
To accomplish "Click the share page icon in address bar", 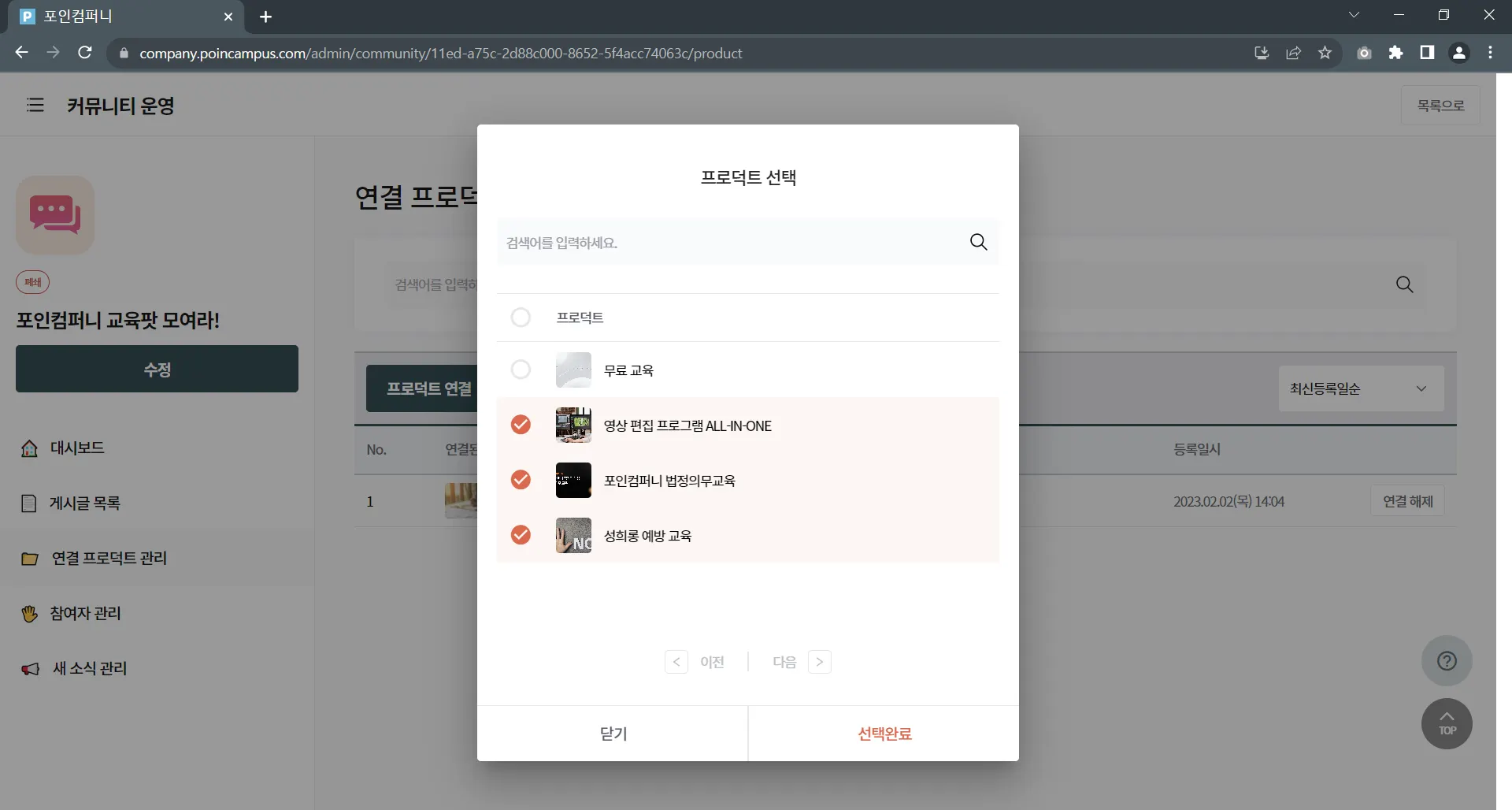I will point(1293,53).
